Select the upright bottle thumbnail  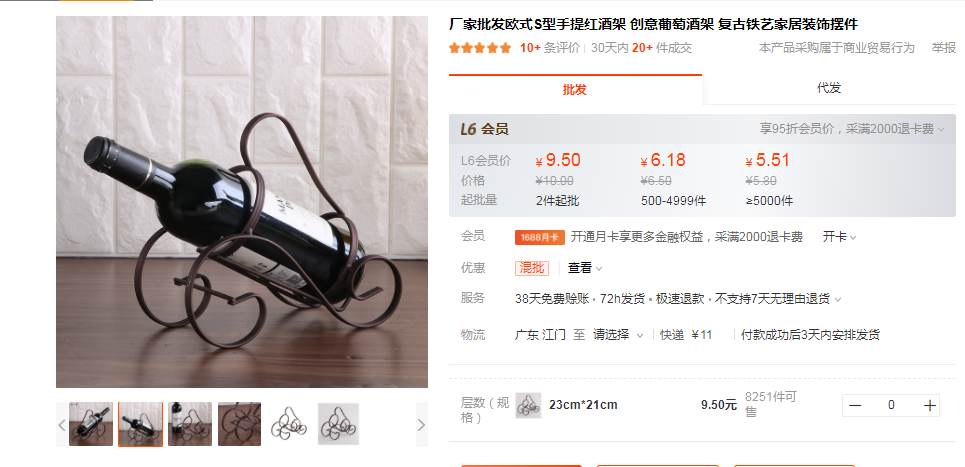[x=190, y=424]
